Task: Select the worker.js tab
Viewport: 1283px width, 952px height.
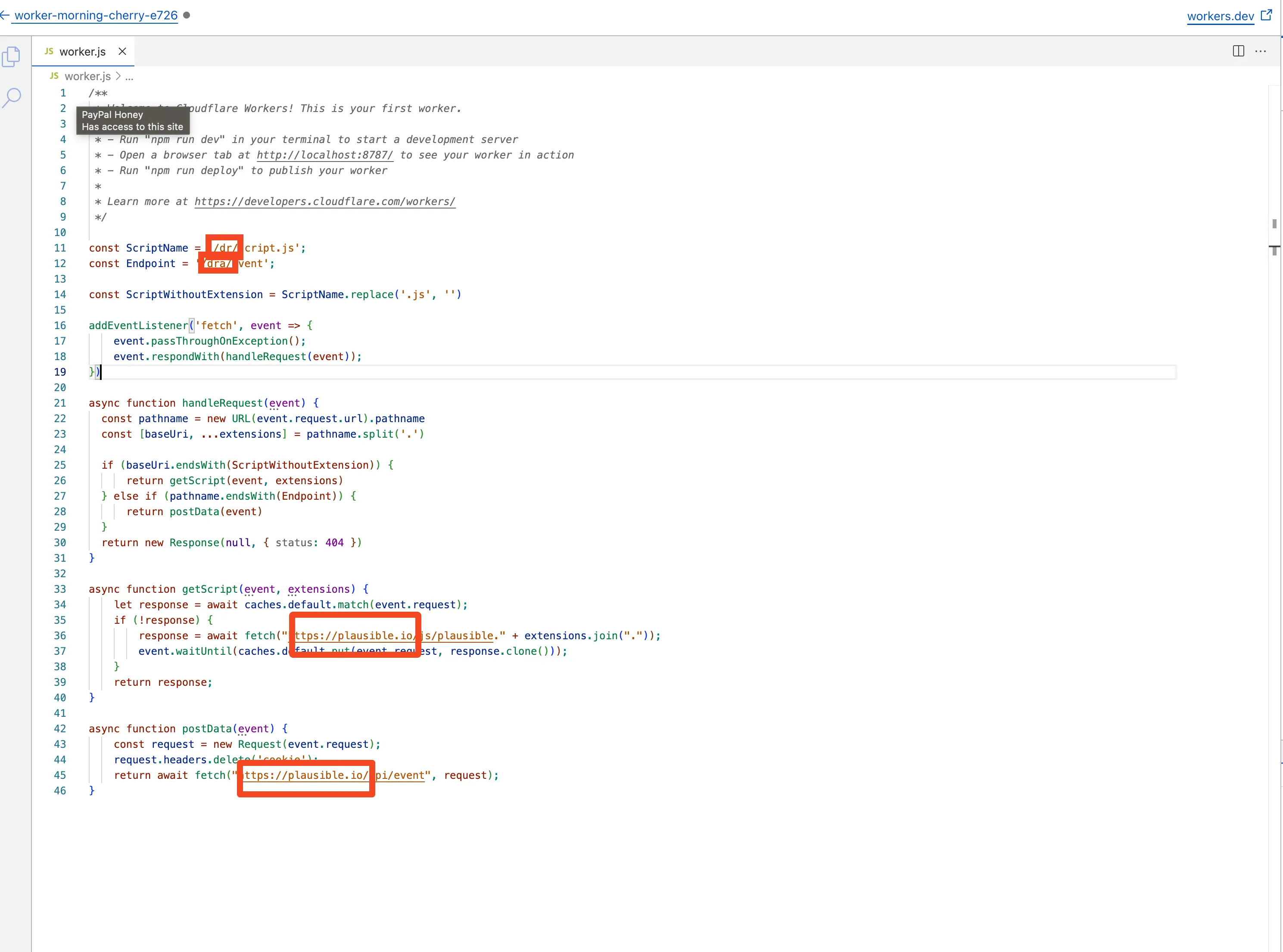Action: (83, 51)
